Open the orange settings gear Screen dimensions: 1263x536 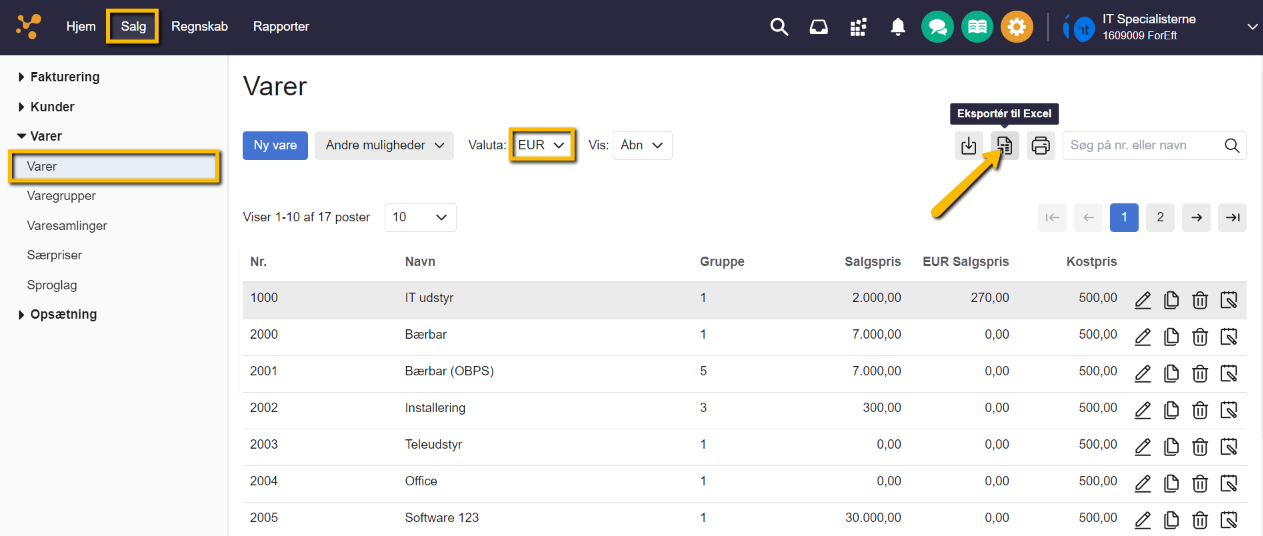pyautogui.click(x=1016, y=27)
